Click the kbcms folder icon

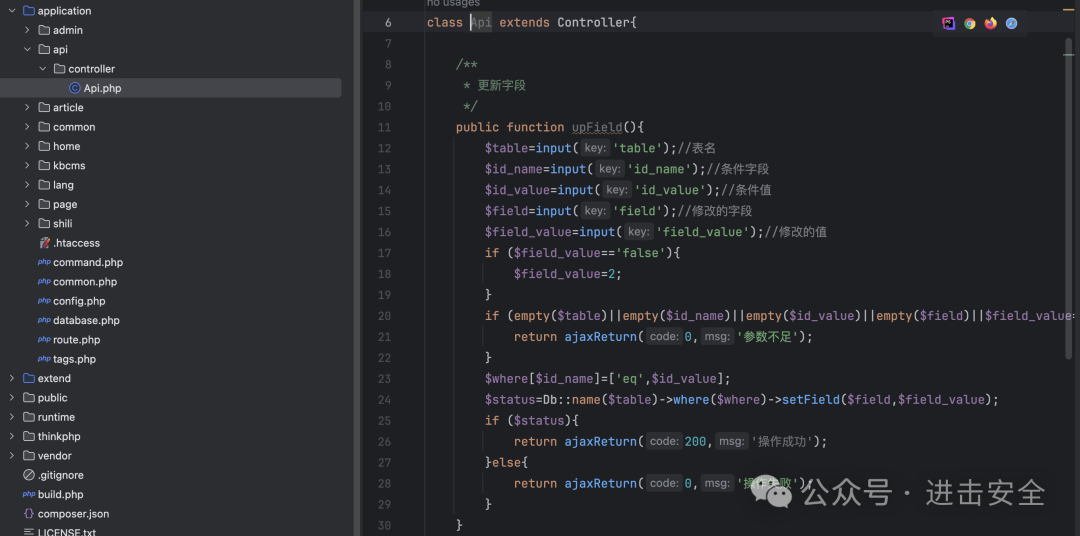(x=44, y=165)
